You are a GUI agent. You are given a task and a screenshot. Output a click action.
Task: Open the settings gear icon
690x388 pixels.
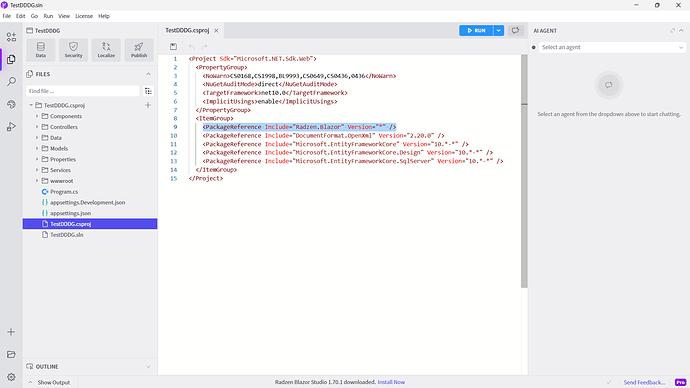click(x=11, y=377)
